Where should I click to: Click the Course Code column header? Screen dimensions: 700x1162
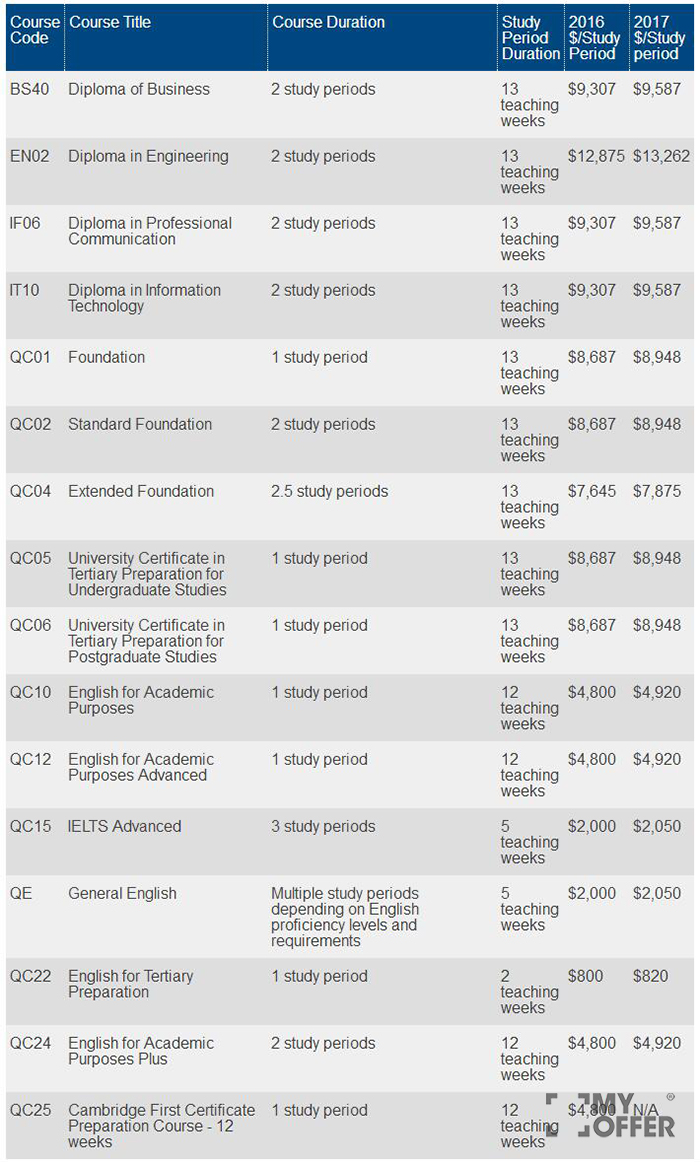pos(35,30)
